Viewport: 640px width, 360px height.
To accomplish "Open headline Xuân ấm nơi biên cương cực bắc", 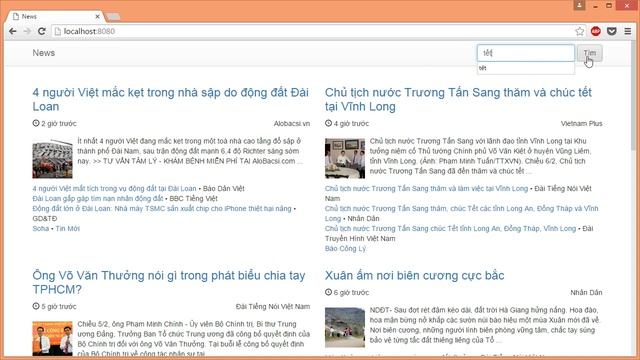I will coord(414,276).
